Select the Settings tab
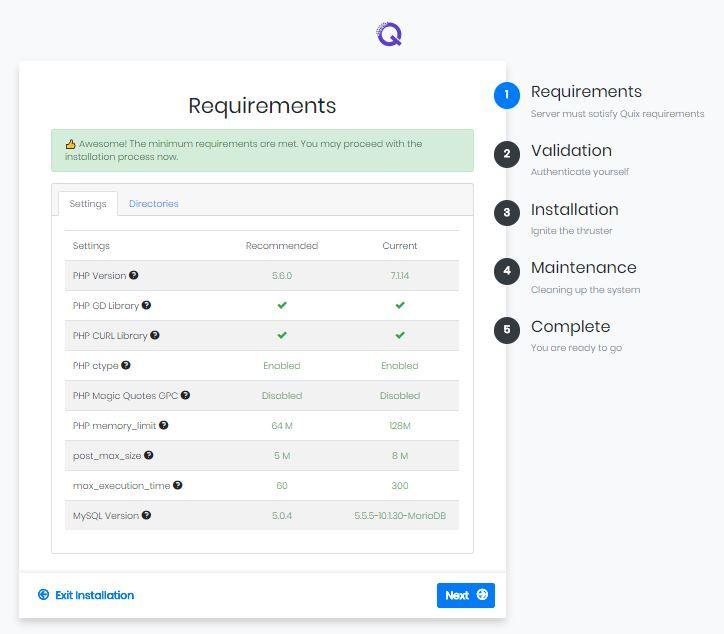This screenshot has height=634, width=724. point(88,204)
